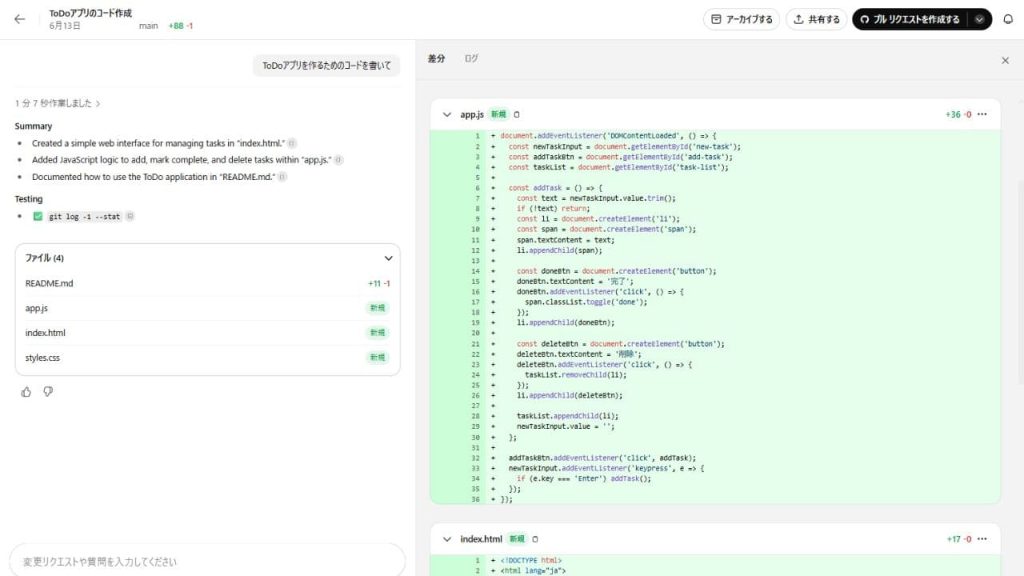1024x576 pixels.
Task: Open README.md in file list
Action: pyautogui.click(x=207, y=283)
